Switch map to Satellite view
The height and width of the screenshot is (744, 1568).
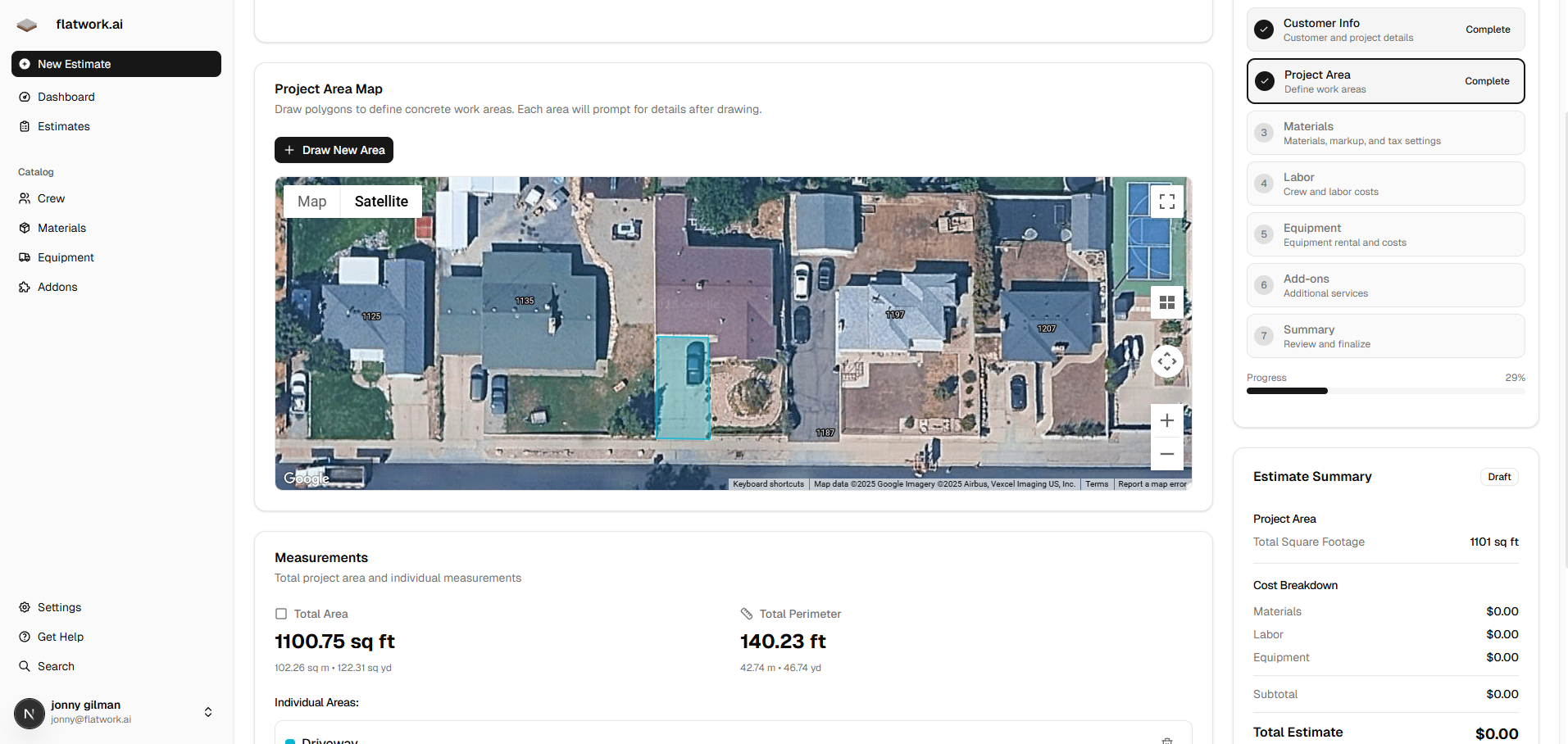[381, 202]
